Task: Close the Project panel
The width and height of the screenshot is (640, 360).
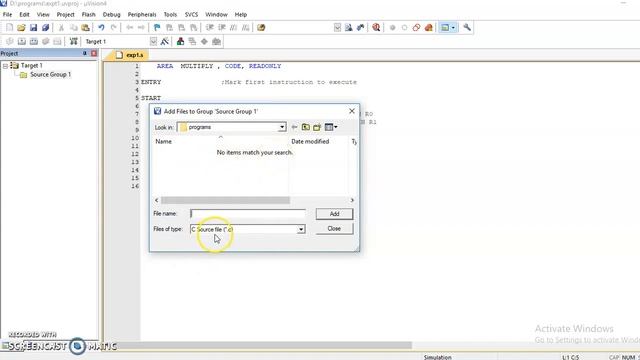Action: point(94,53)
